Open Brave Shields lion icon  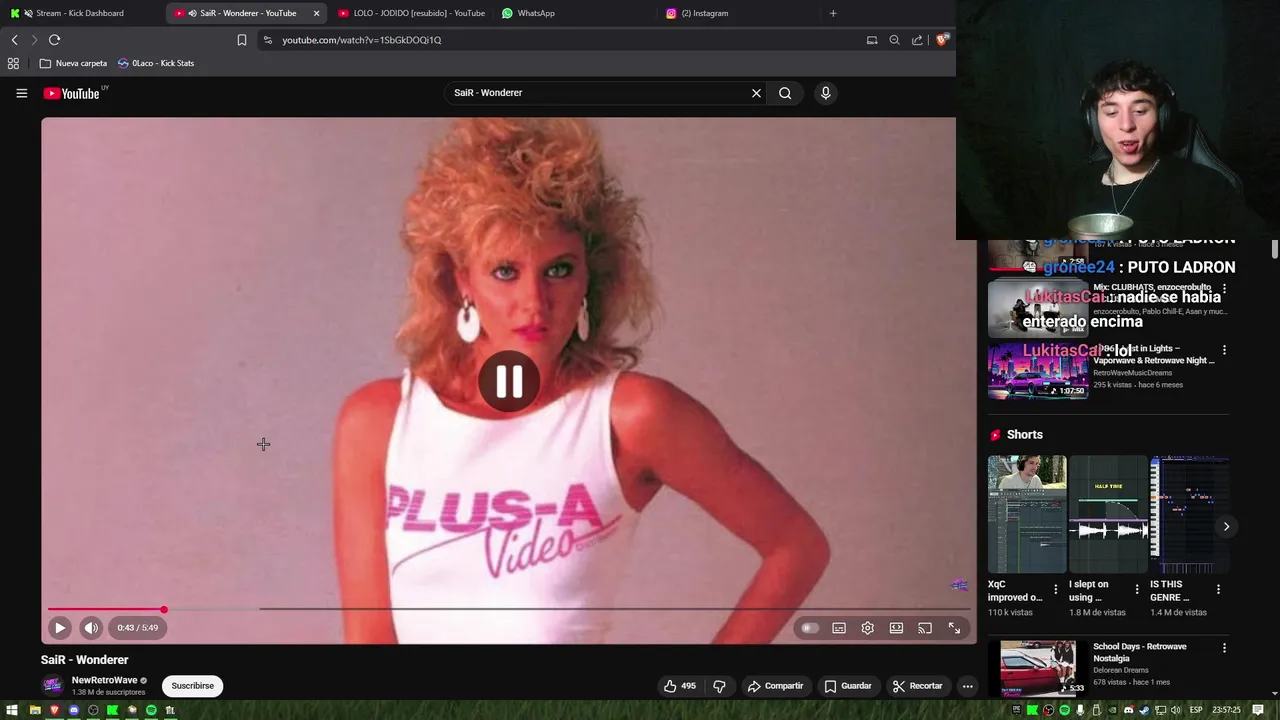(942, 40)
